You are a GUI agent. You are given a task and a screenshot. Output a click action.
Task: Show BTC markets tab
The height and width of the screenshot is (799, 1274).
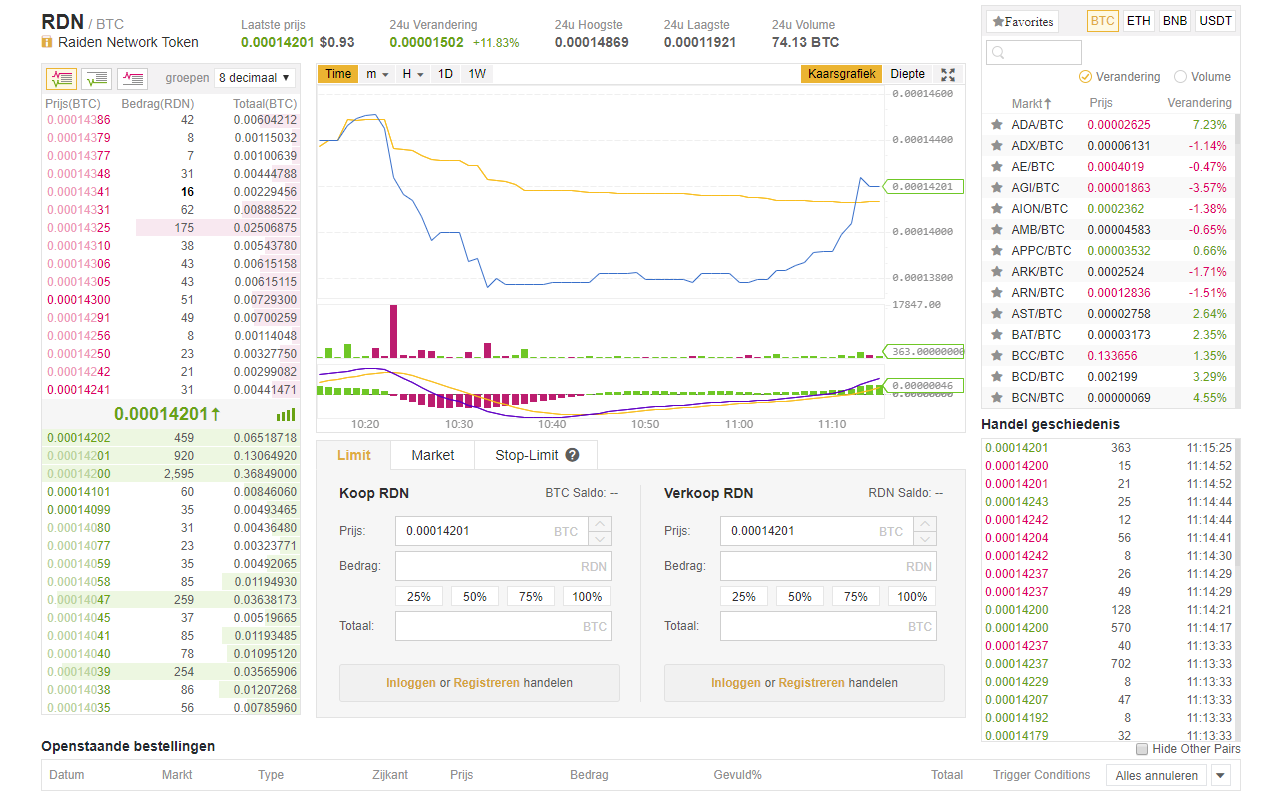(1102, 21)
